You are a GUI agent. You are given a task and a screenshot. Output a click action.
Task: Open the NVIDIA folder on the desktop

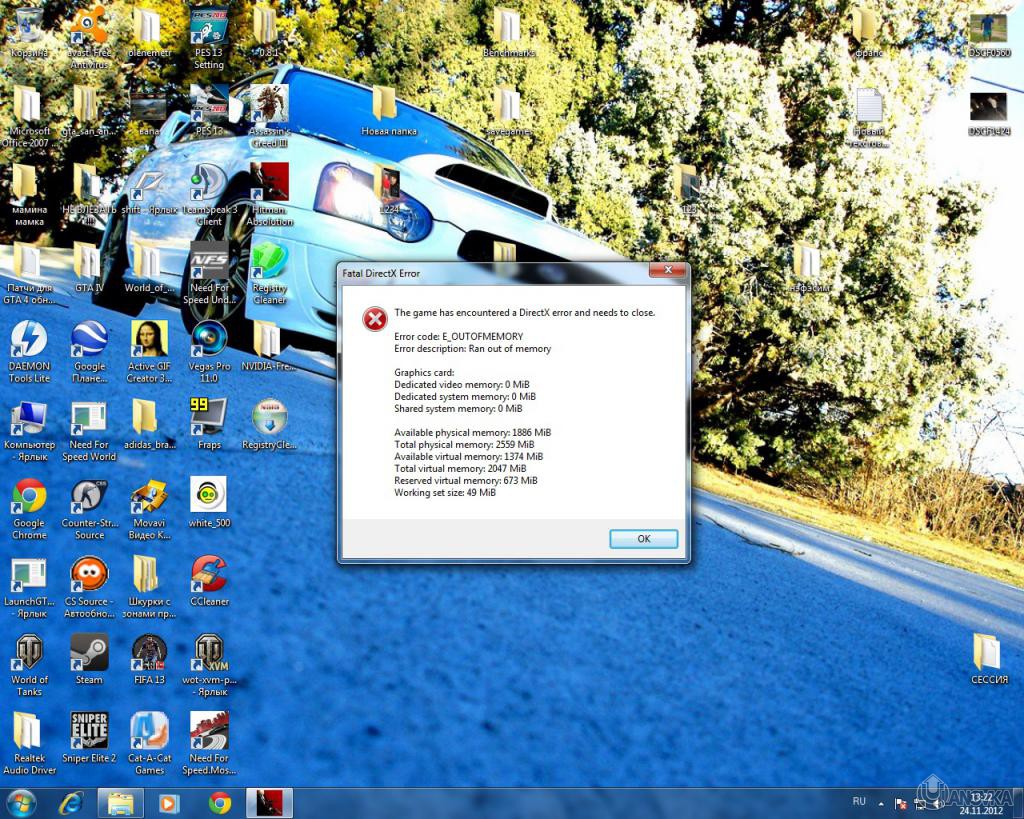pos(268,345)
